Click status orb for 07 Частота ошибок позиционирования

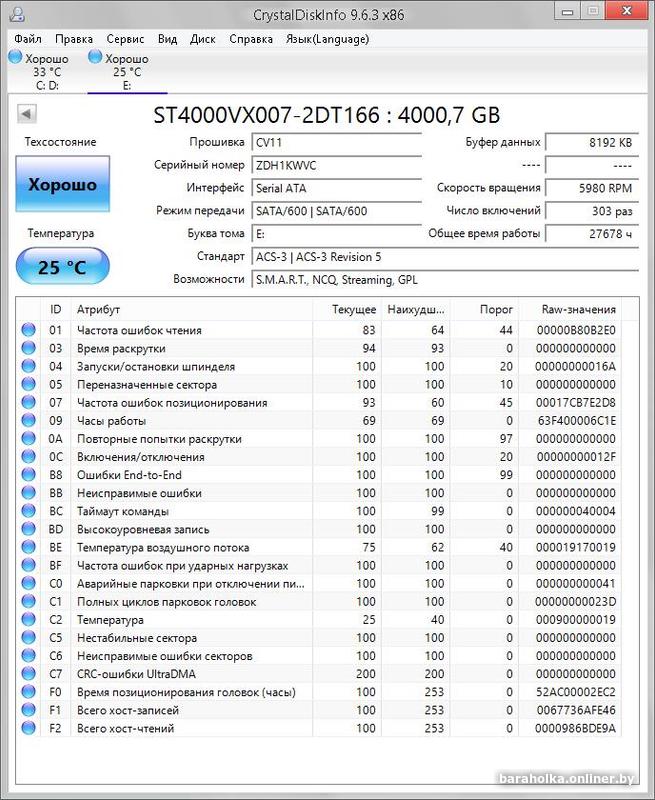click(x=29, y=402)
